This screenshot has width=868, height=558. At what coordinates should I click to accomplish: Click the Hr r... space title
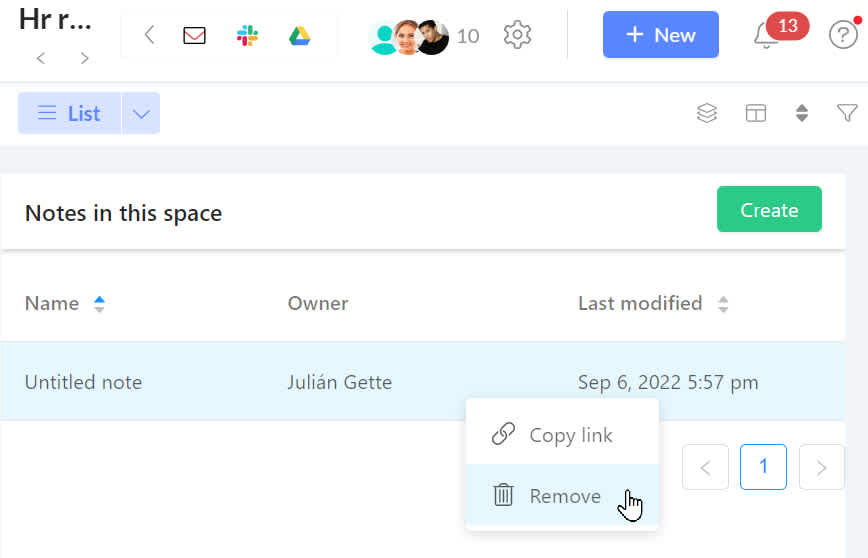(x=55, y=20)
